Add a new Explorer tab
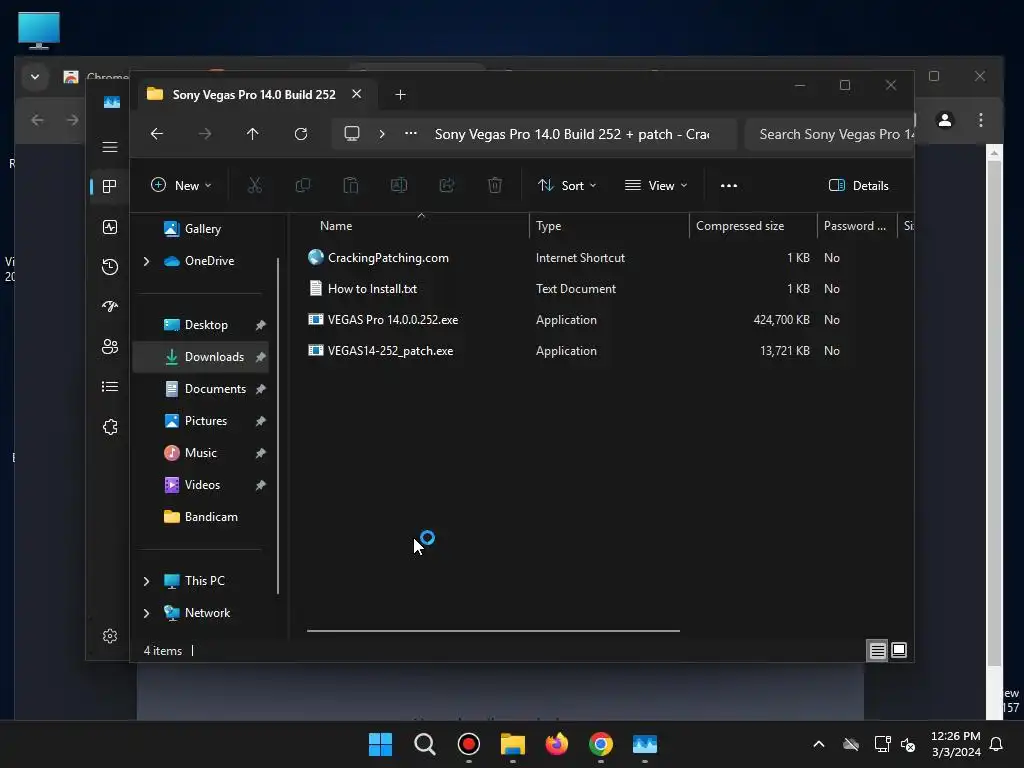Screen dimensions: 1024x768 pyautogui.click(x=400, y=95)
